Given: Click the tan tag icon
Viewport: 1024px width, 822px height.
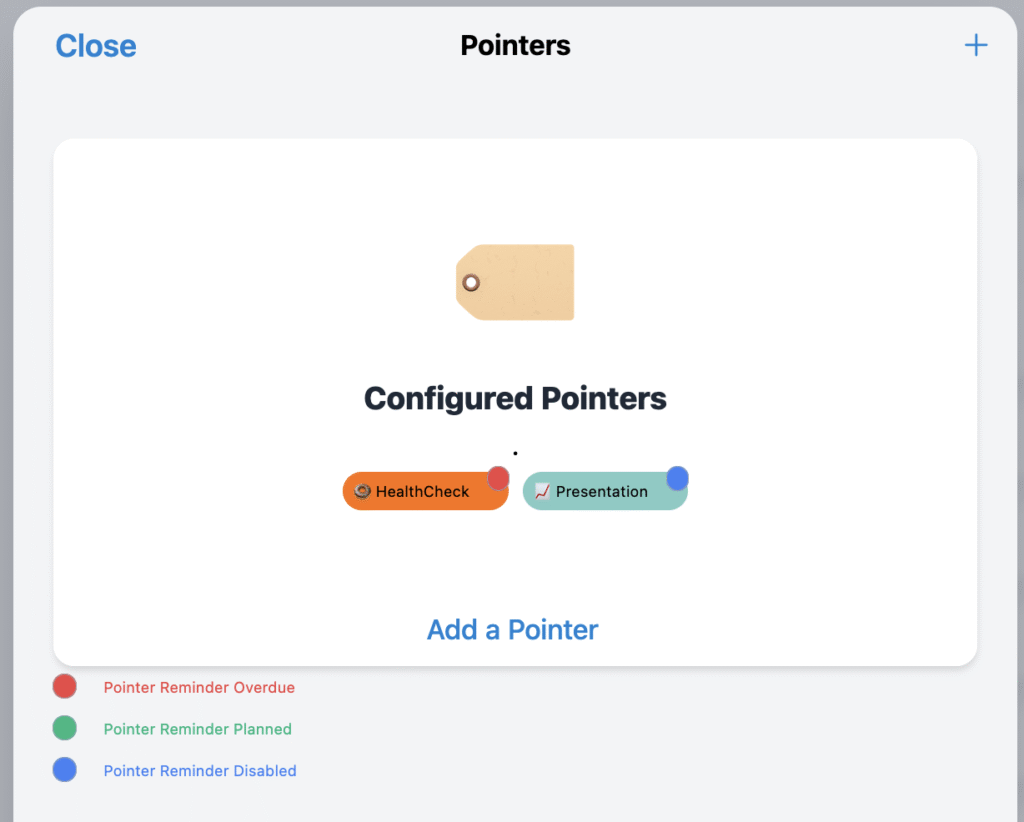Looking at the screenshot, I should pos(515,282).
